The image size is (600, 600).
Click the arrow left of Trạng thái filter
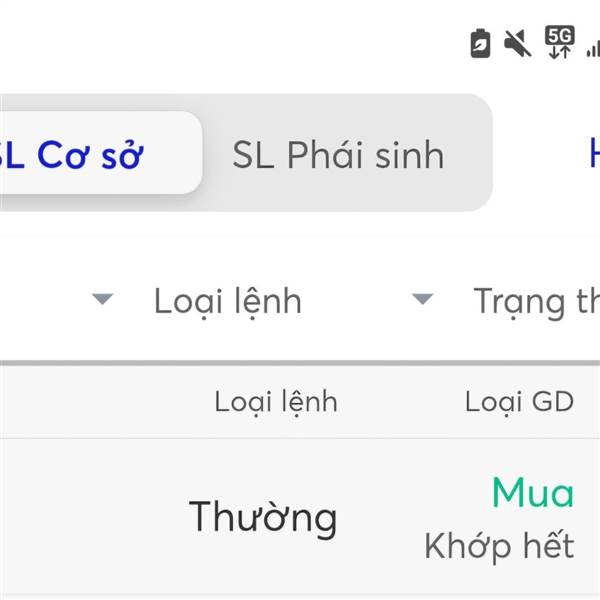pos(423,299)
